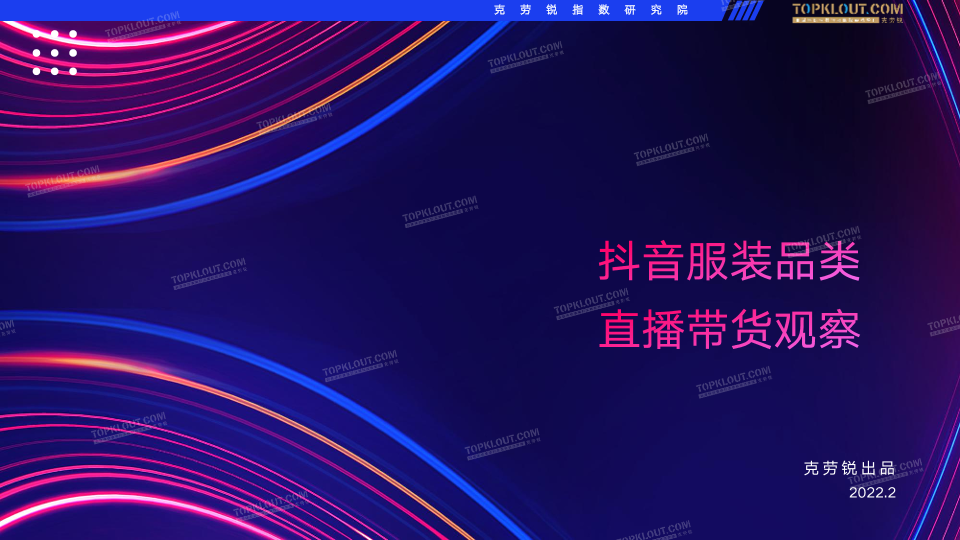Click the title line 抖音服装品类
960x540 pixels.
[729, 262]
